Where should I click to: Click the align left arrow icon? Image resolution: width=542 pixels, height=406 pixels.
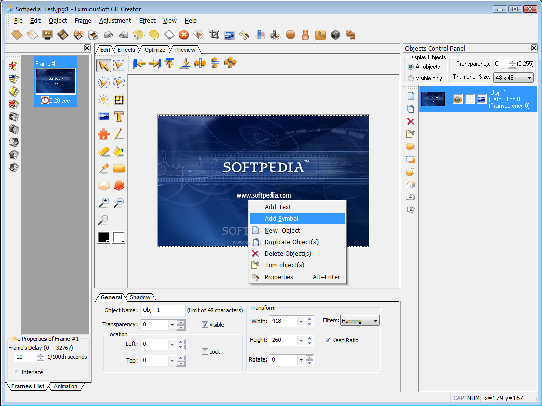point(139,63)
